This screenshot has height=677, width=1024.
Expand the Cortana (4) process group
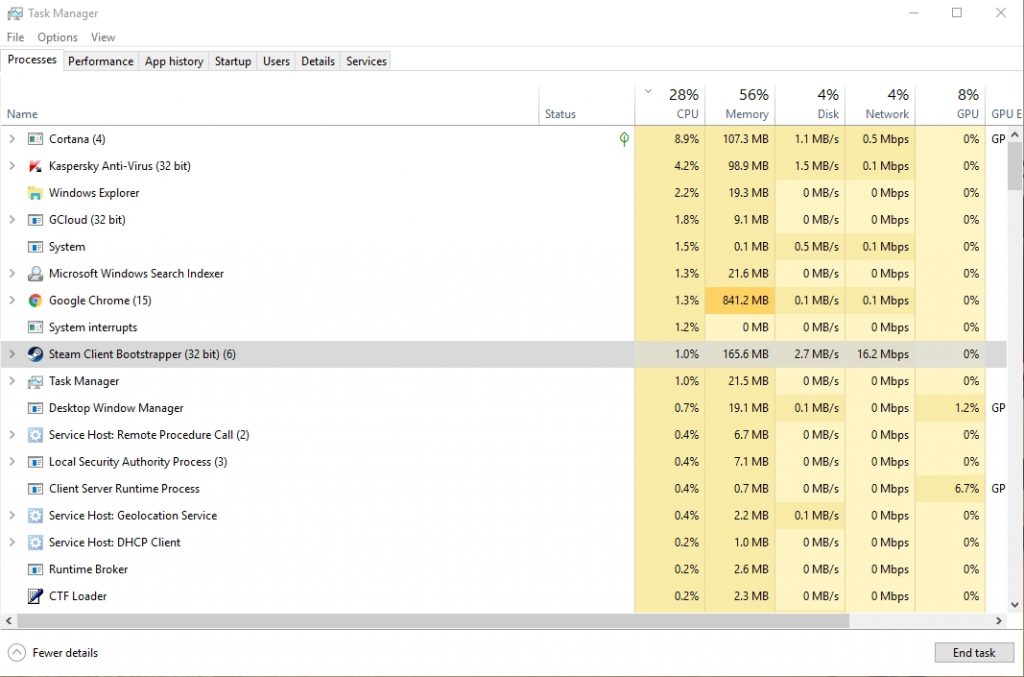tap(12, 138)
